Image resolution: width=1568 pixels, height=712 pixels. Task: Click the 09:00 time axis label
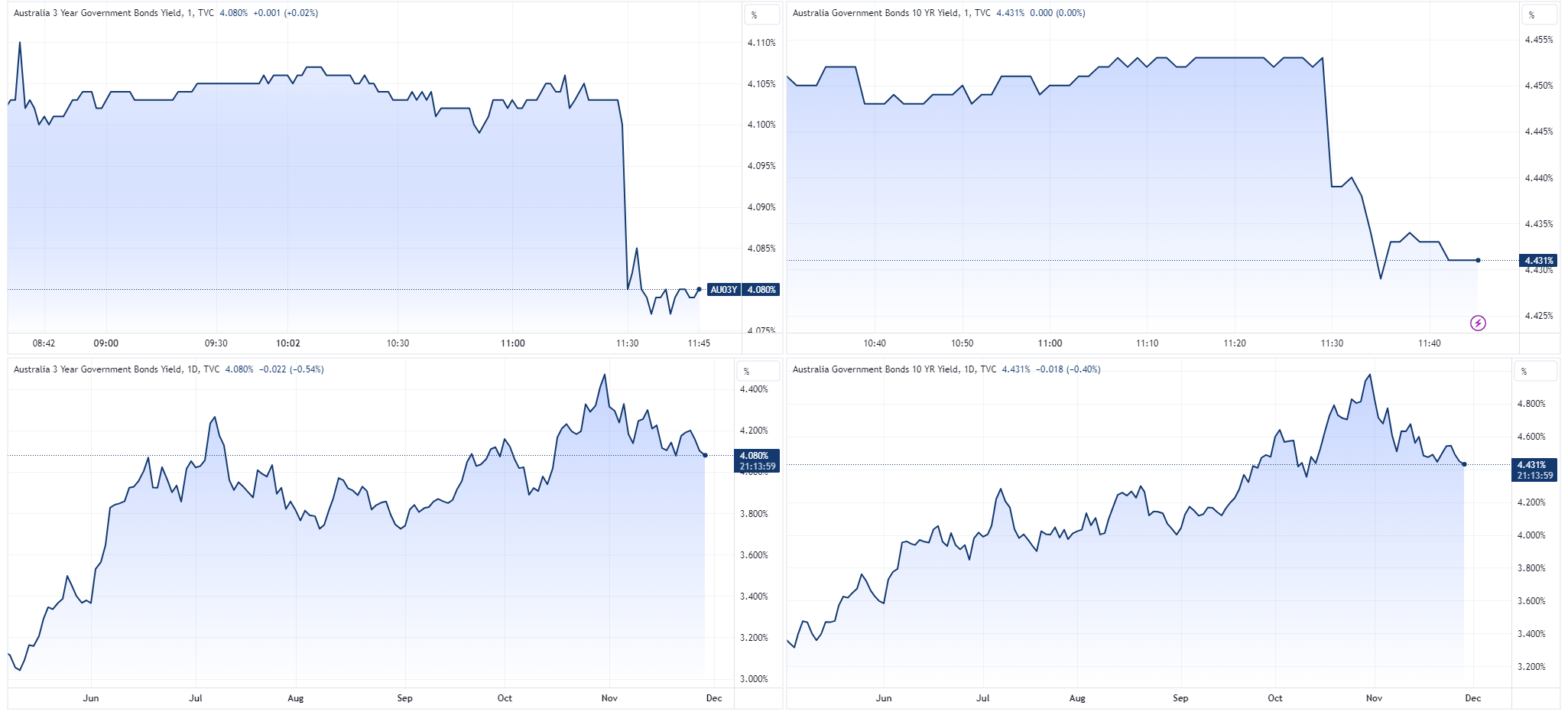pyautogui.click(x=106, y=343)
